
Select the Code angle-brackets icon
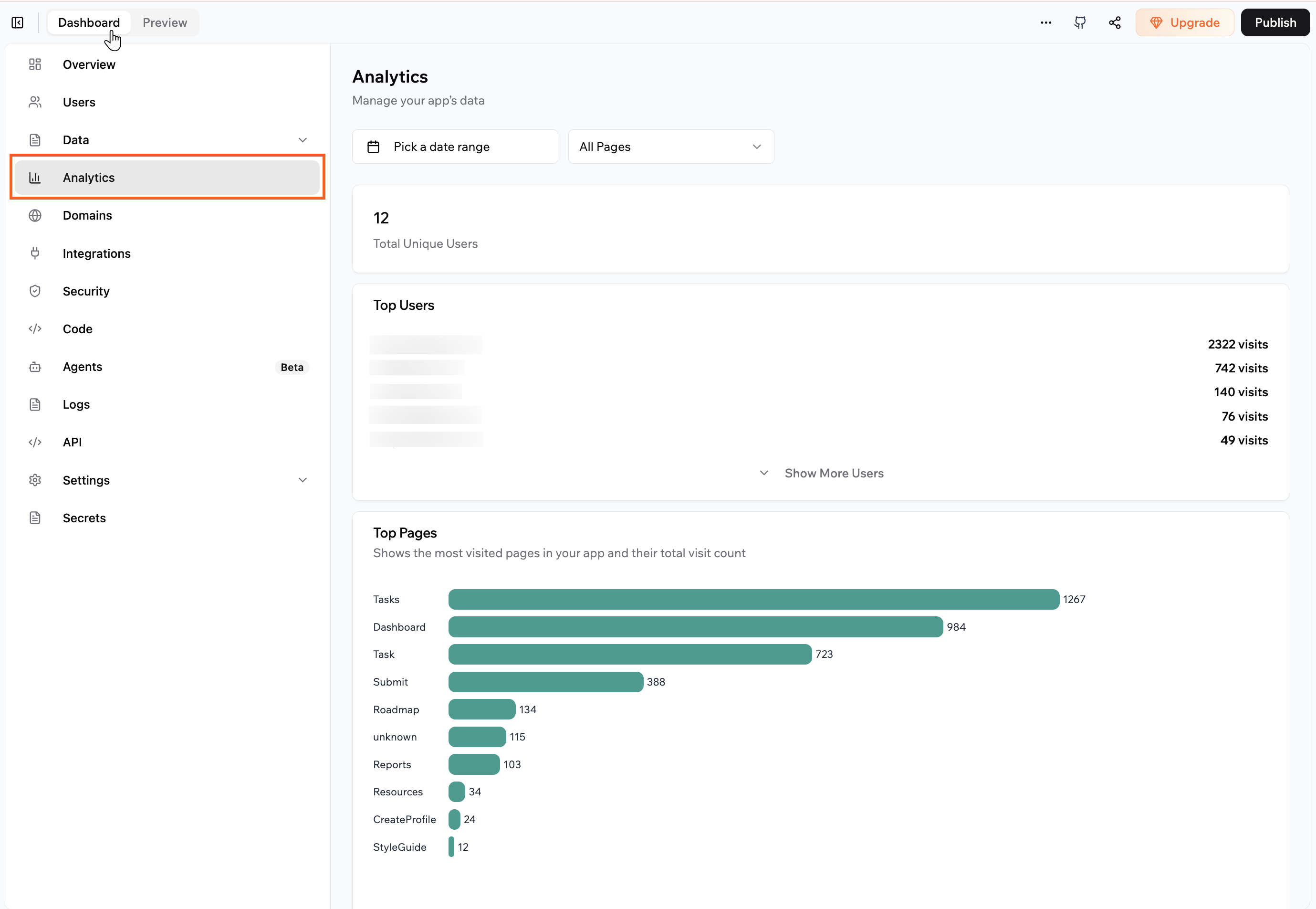(35, 328)
